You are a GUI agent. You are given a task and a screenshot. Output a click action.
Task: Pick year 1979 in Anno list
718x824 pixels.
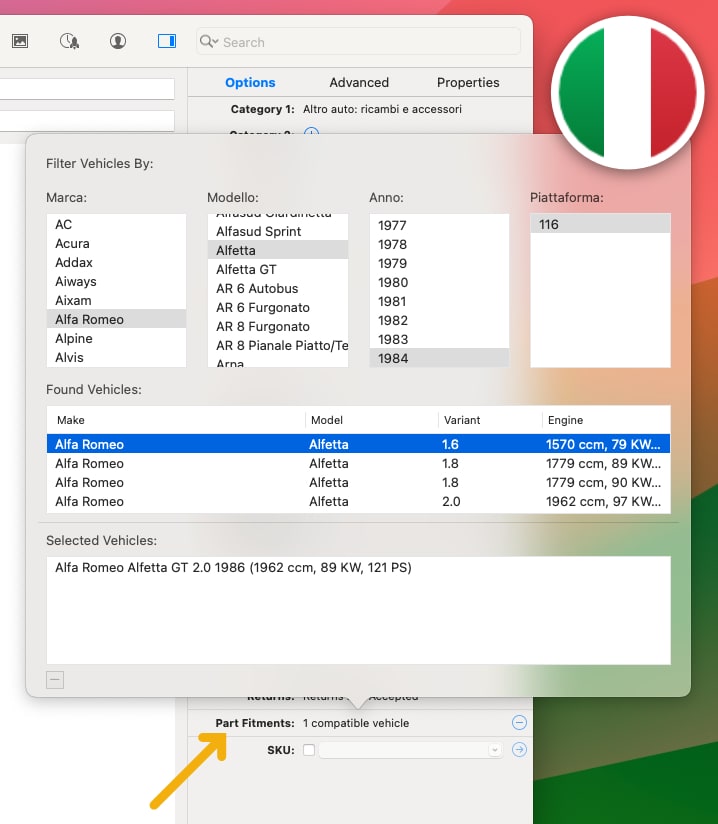pyautogui.click(x=439, y=263)
